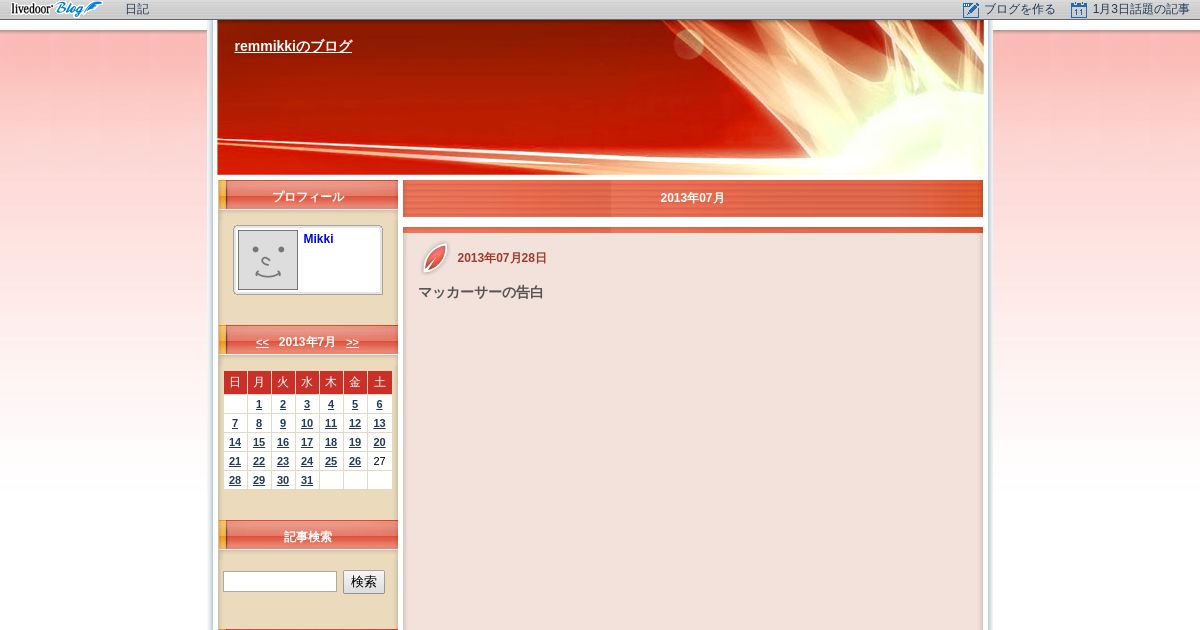This screenshot has width=1200, height=630.
Task: Select calendar day 8
Action: [x=259, y=423]
